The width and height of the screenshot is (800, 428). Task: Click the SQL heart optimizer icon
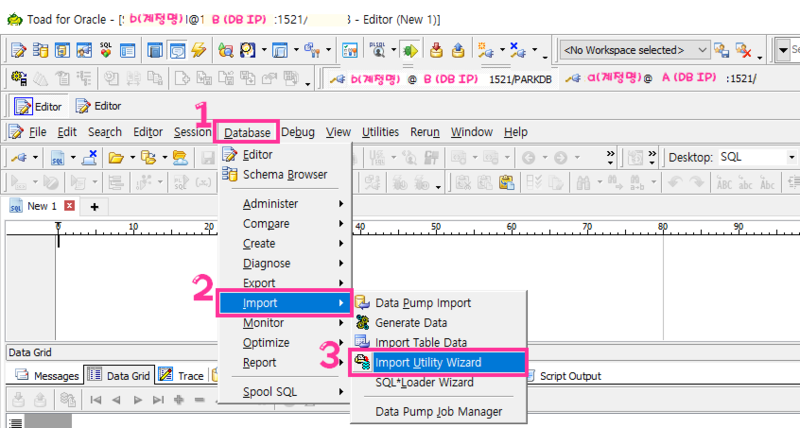point(106,50)
